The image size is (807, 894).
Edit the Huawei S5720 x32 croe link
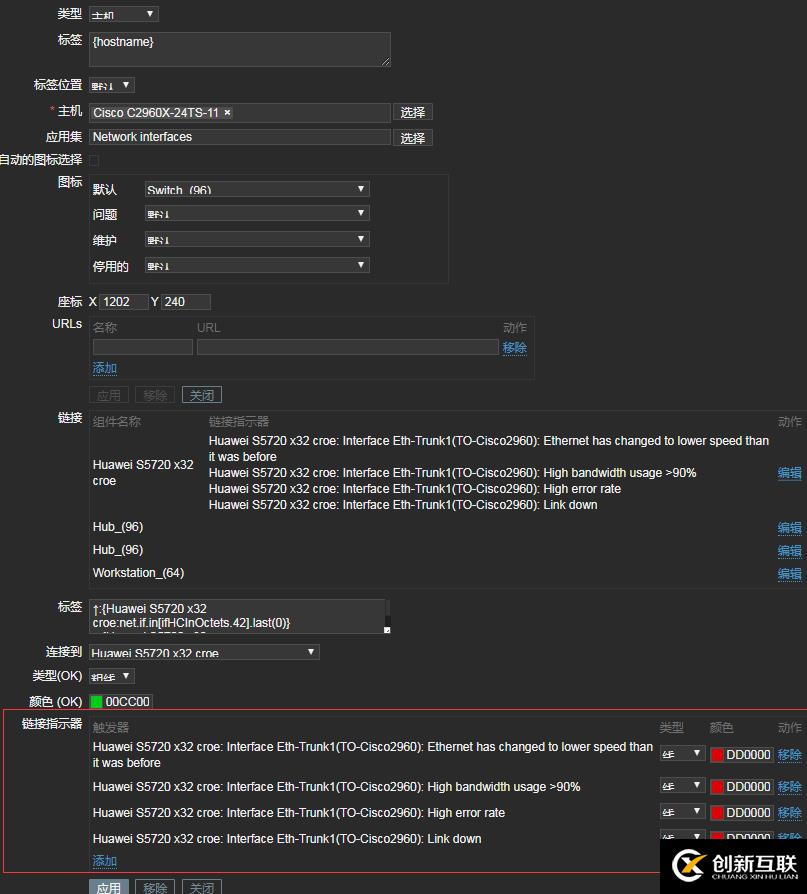pos(789,473)
